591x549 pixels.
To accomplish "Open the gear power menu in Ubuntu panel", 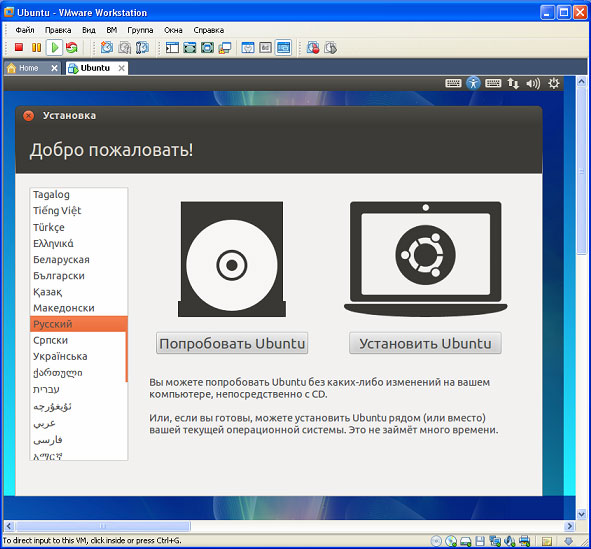I will coord(553,83).
